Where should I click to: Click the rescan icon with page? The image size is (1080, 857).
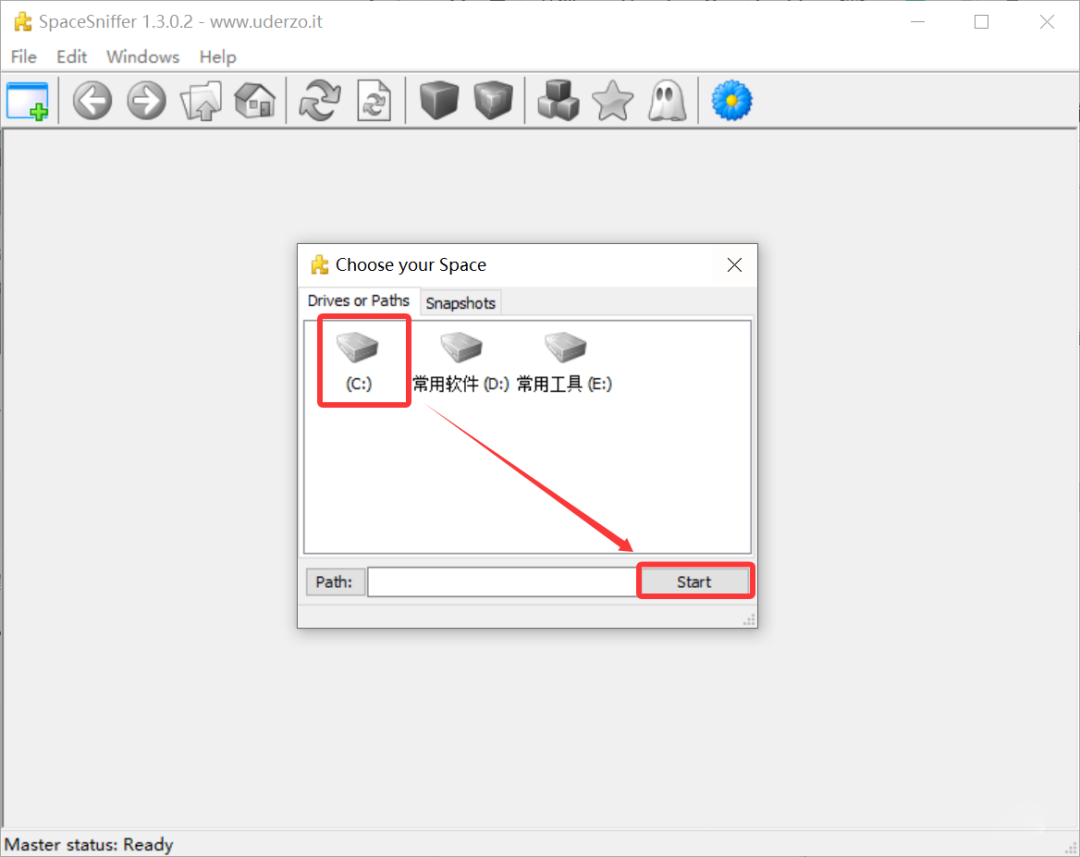tap(374, 101)
